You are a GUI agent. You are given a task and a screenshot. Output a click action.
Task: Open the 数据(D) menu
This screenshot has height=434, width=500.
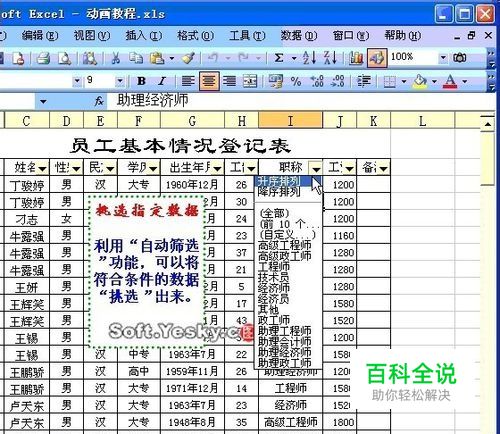click(x=299, y=35)
